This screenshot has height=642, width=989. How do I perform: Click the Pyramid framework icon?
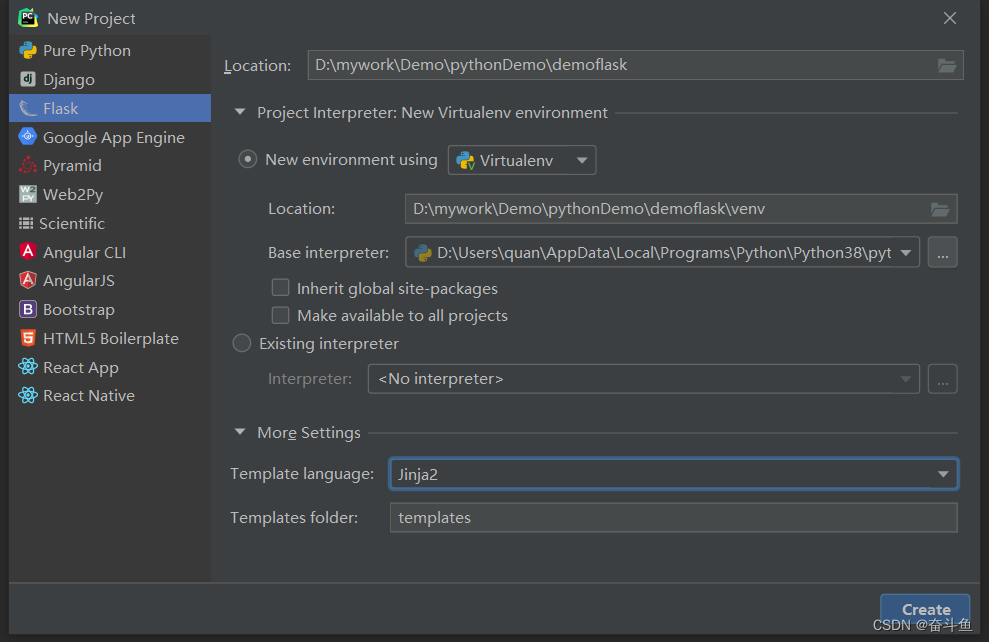point(28,165)
